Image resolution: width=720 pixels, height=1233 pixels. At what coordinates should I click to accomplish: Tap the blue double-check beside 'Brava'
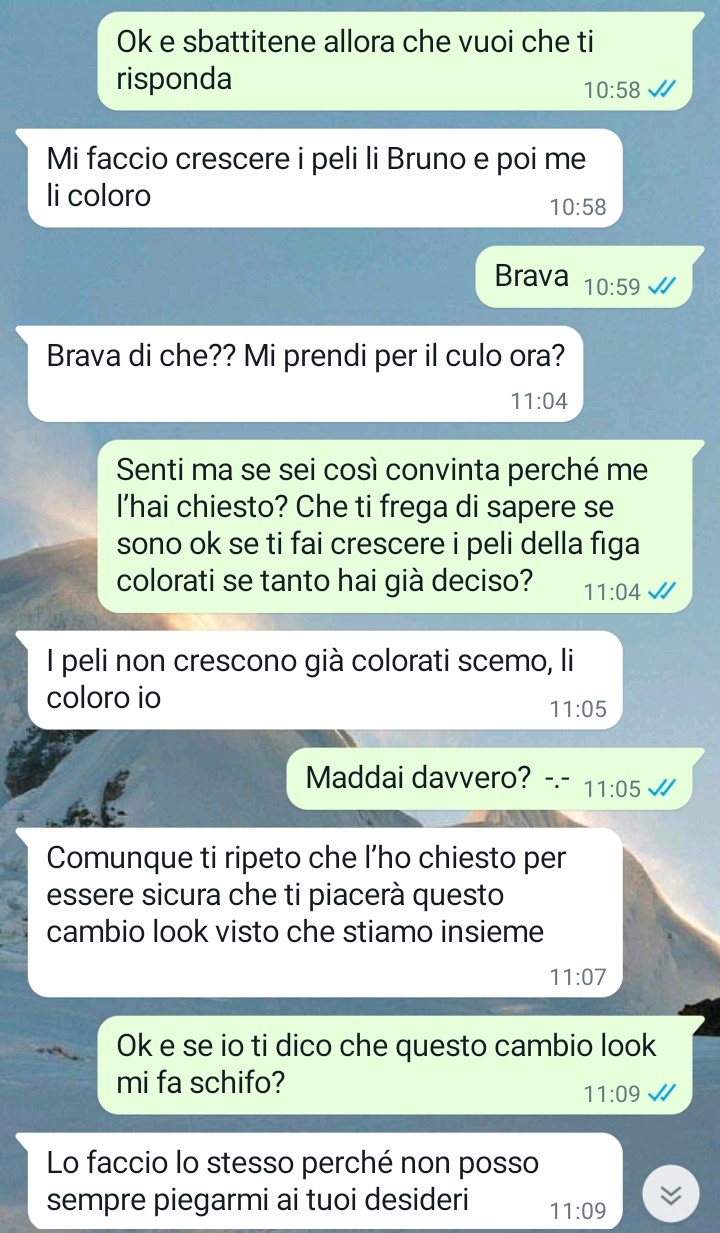662,287
